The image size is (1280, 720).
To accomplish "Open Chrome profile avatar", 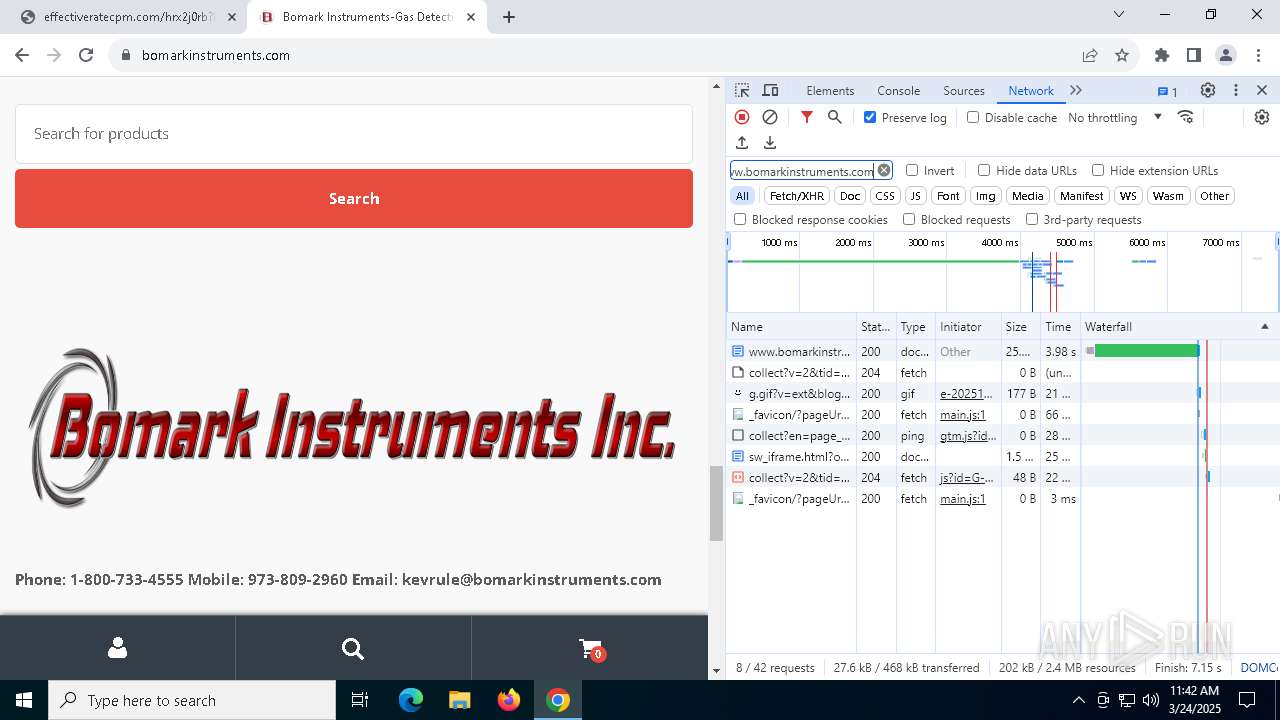I will tap(1226, 55).
